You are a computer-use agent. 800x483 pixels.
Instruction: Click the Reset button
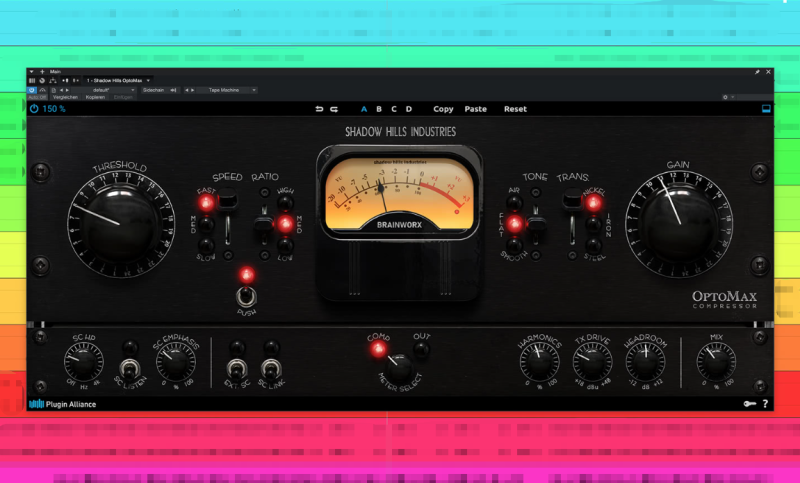(x=515, y=109)
